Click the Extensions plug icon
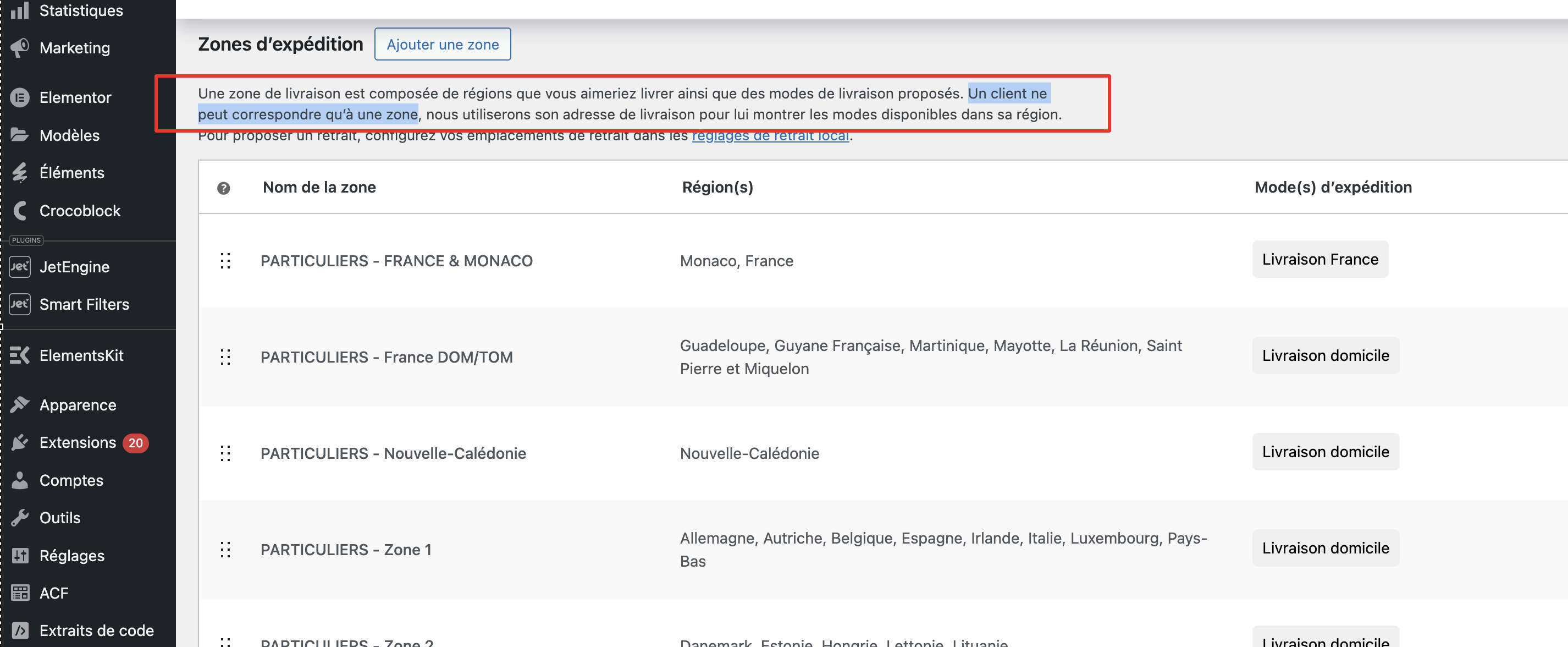Image resolution: width=1568 pixels, height=647 pixels. pos(20,442)
